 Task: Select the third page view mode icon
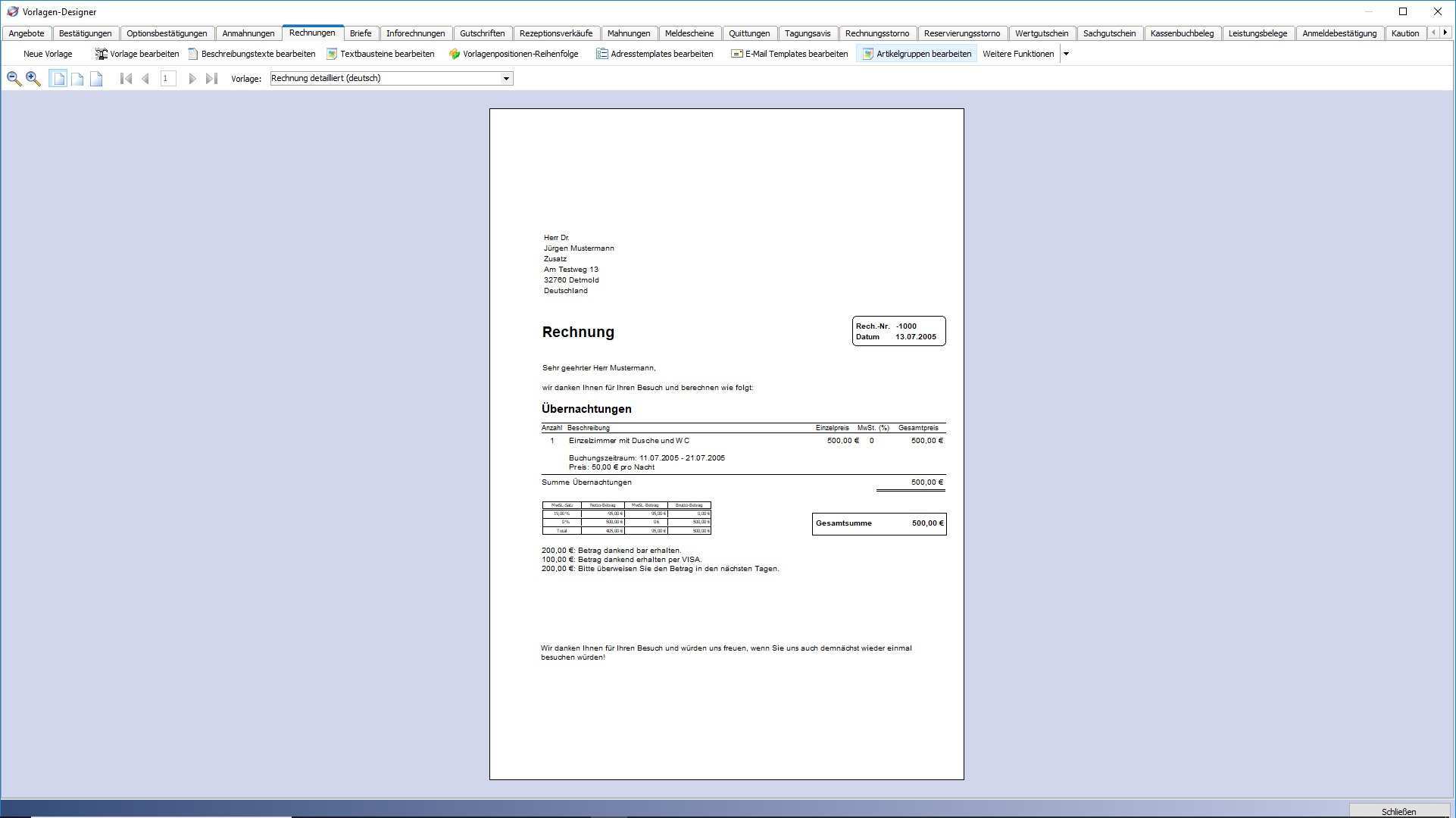tap(96, 79)
